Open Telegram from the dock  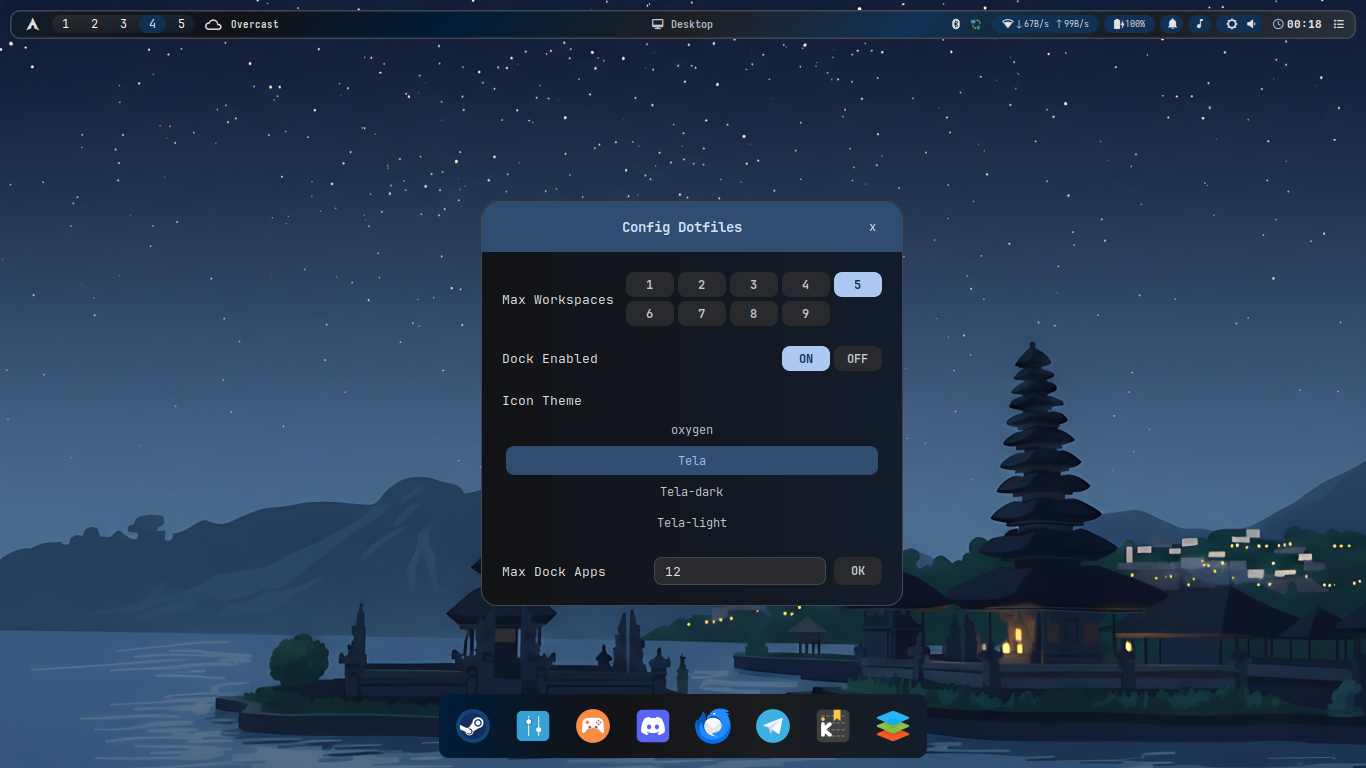(773, 726)
